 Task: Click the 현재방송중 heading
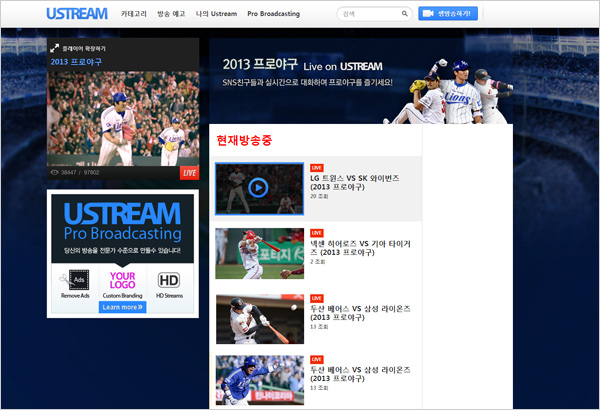click(244, 140)
